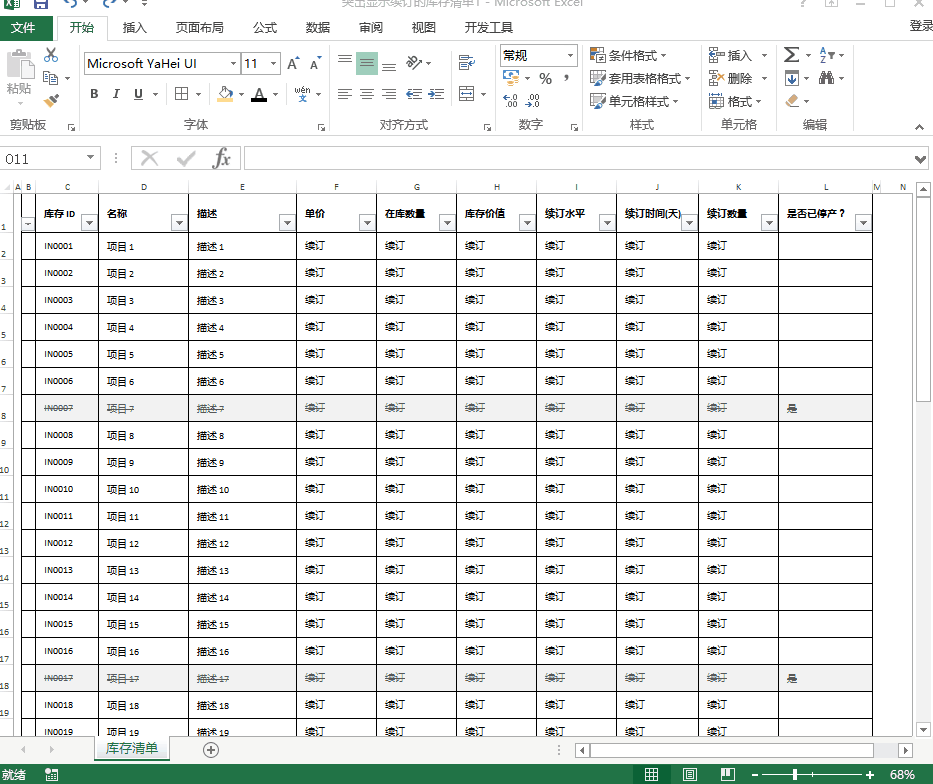
Task: Switch to Page Break Preview icon
Action: click(x=728, y=774)
